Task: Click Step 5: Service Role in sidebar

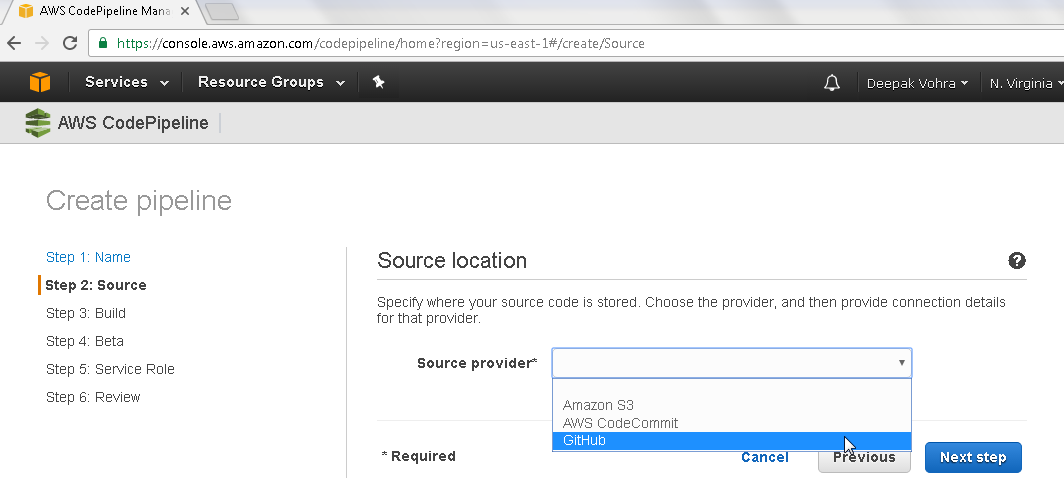Action: tap(110, 369)
